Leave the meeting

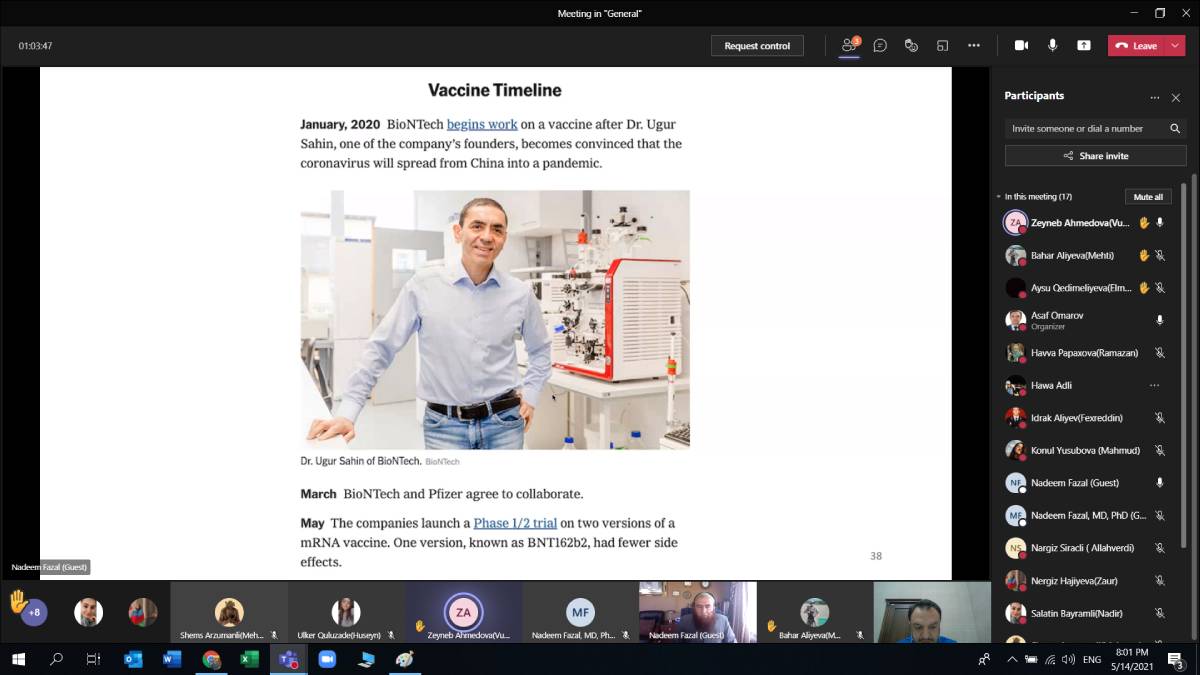coord(1137,46)
